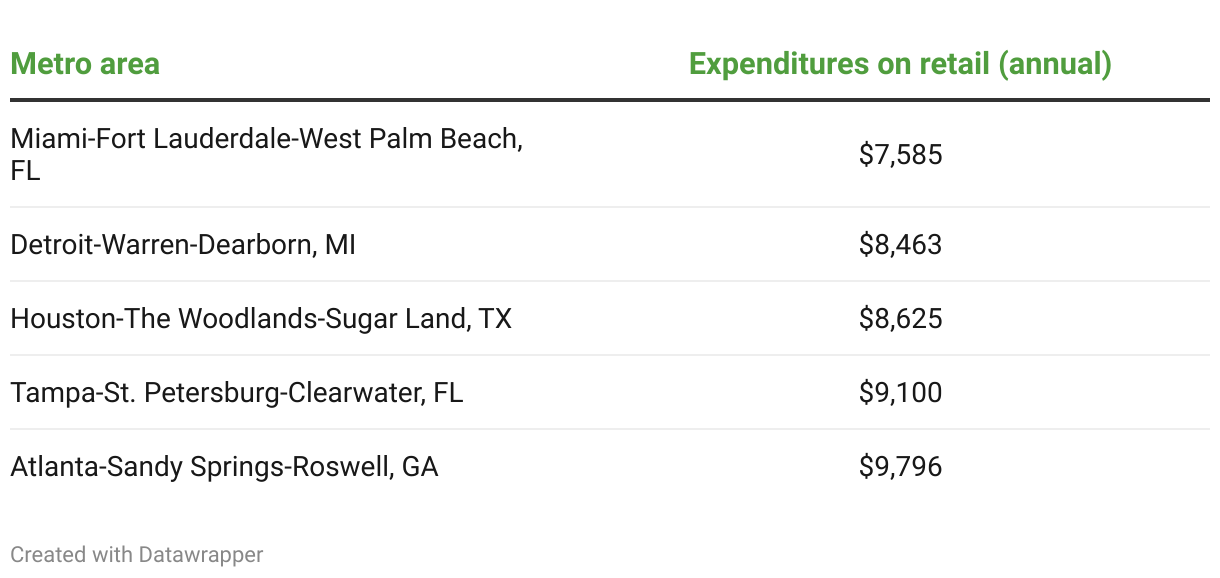Sort by Expenditures on retail (annual) header
The width and height of the screenshot is (1220, 578).
coord(900,65)
